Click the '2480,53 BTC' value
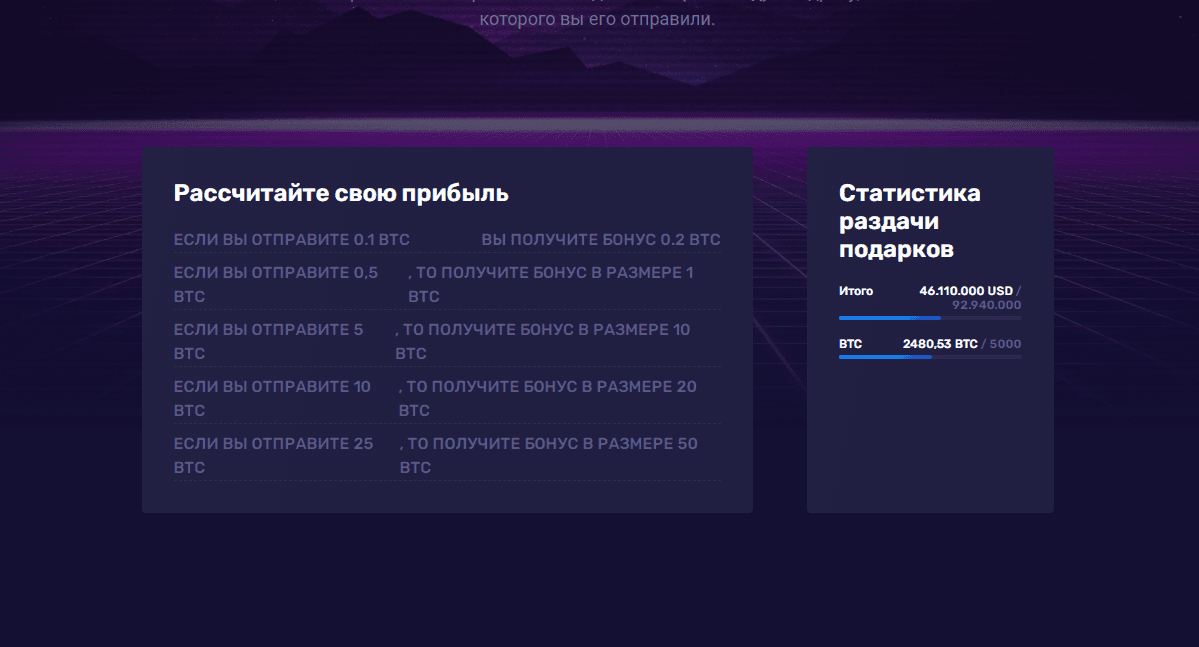This screenshot has width=1199, height=647. [939, 344]
